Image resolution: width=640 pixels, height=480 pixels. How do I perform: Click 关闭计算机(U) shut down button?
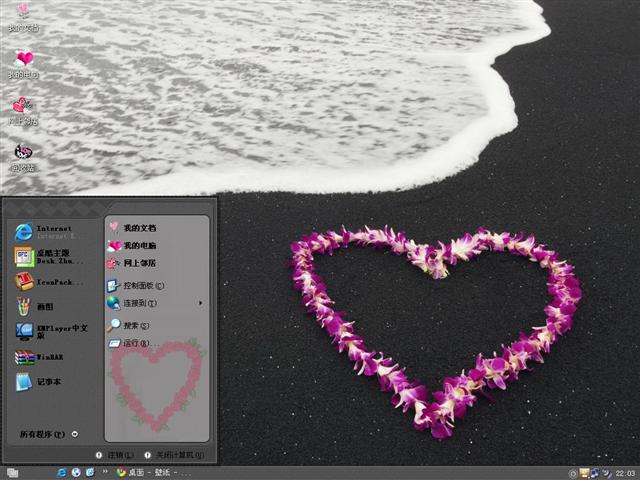coord(175,455)
